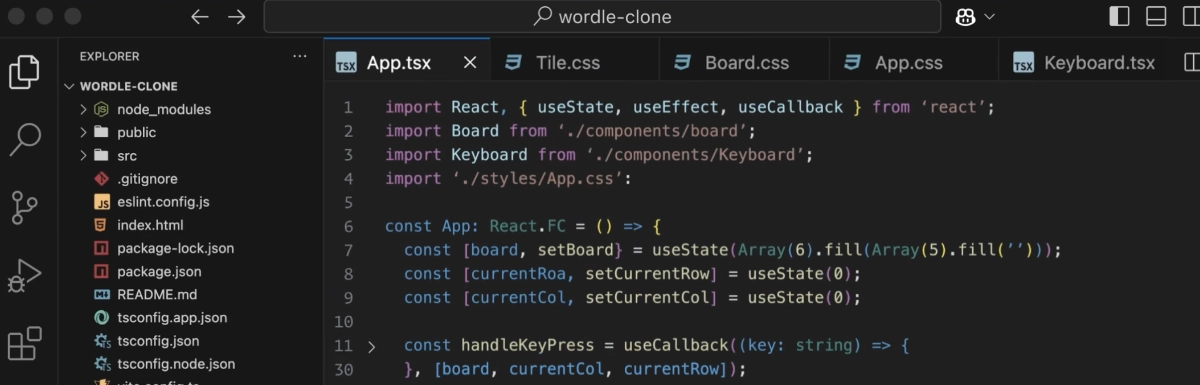
Task: Open tsconfig.node.json in the explorer
Action: click(176, 364)
